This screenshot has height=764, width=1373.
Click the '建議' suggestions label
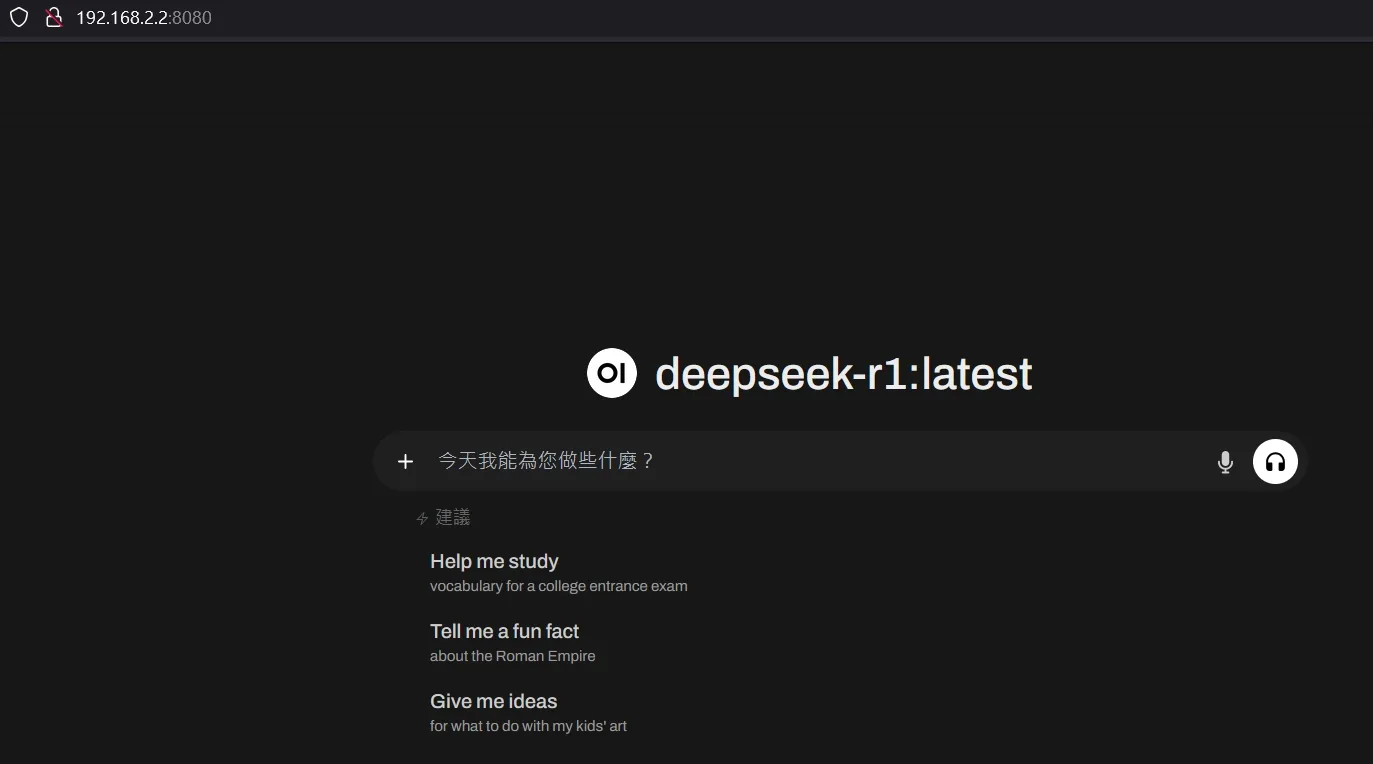coord(453,517)
